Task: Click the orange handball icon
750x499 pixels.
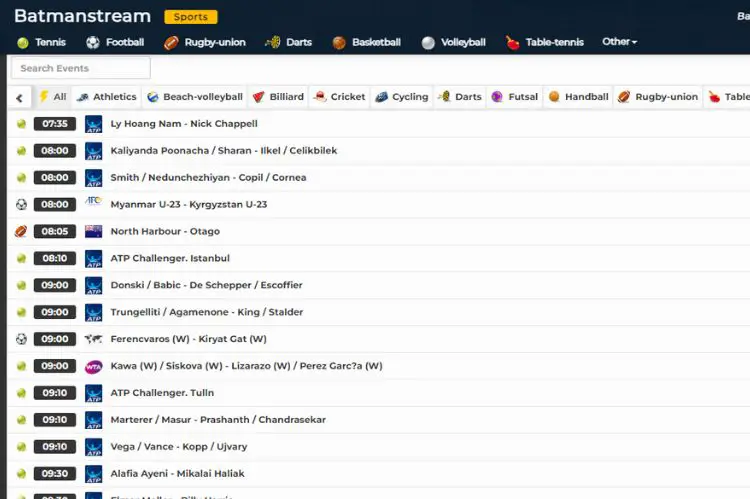Action: tap(554, 97)
